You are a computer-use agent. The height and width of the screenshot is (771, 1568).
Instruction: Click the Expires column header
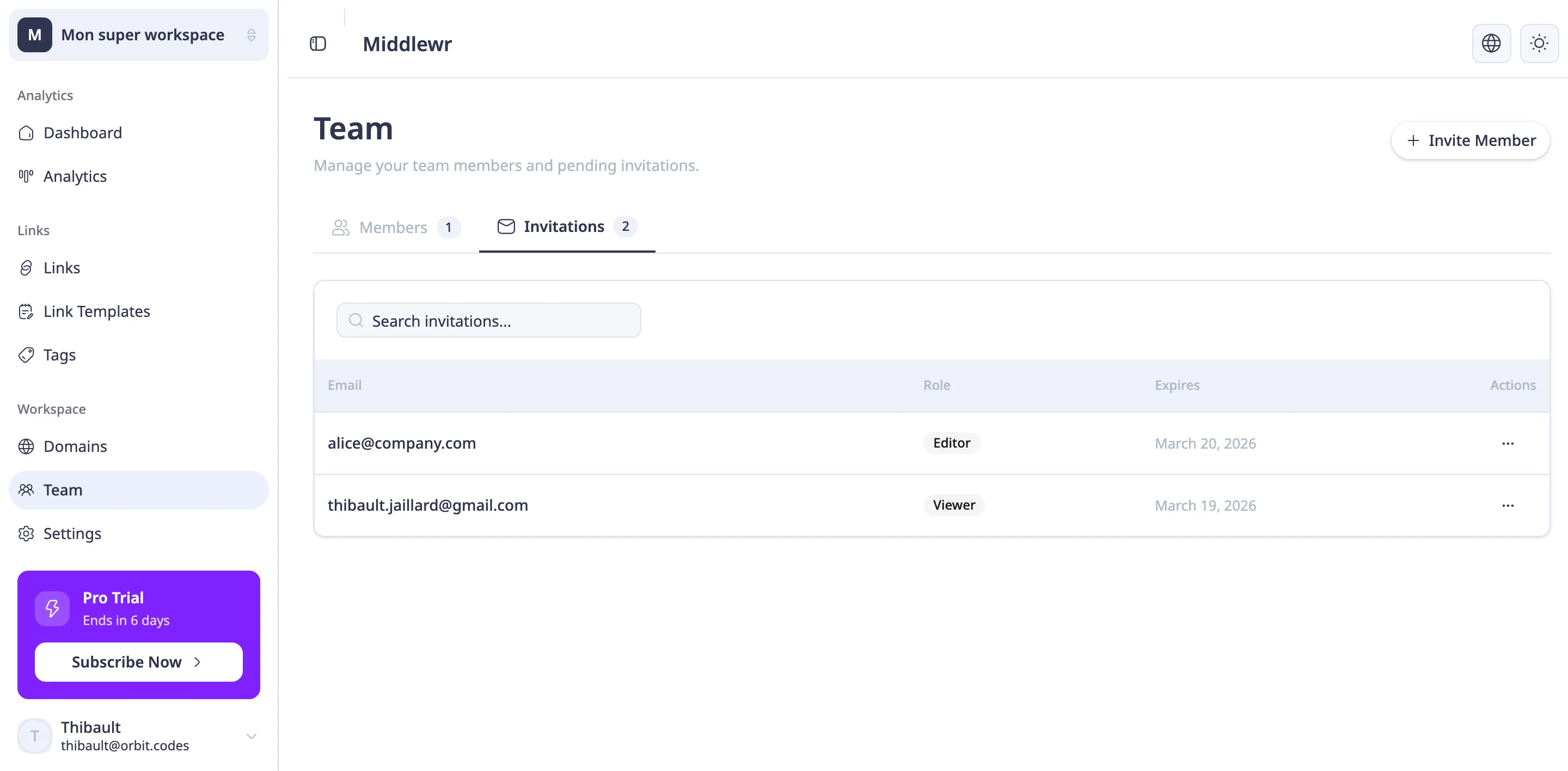(1177, 385)
